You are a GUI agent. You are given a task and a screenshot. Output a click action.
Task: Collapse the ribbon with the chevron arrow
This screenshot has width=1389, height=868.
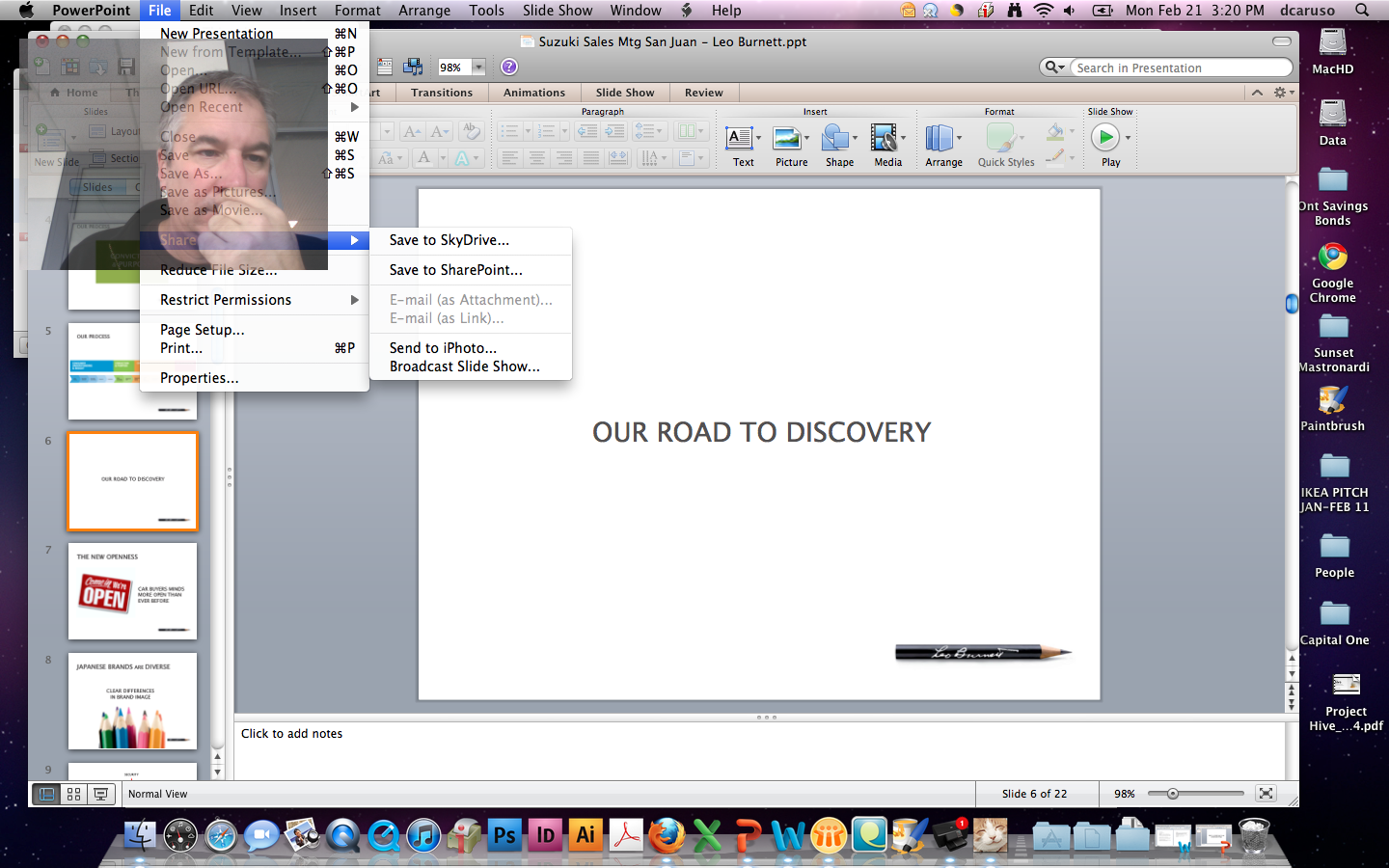1257,93
